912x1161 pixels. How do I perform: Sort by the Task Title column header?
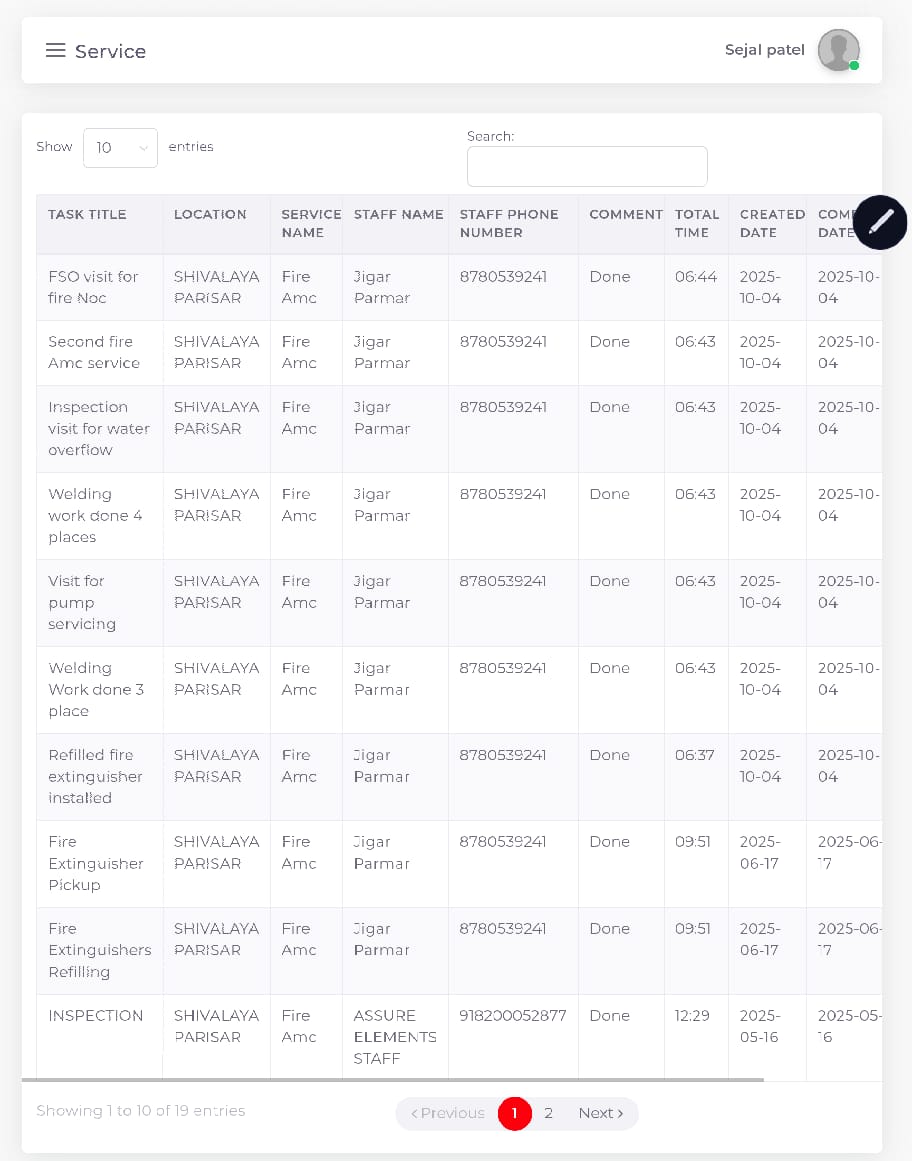[87, 214]
